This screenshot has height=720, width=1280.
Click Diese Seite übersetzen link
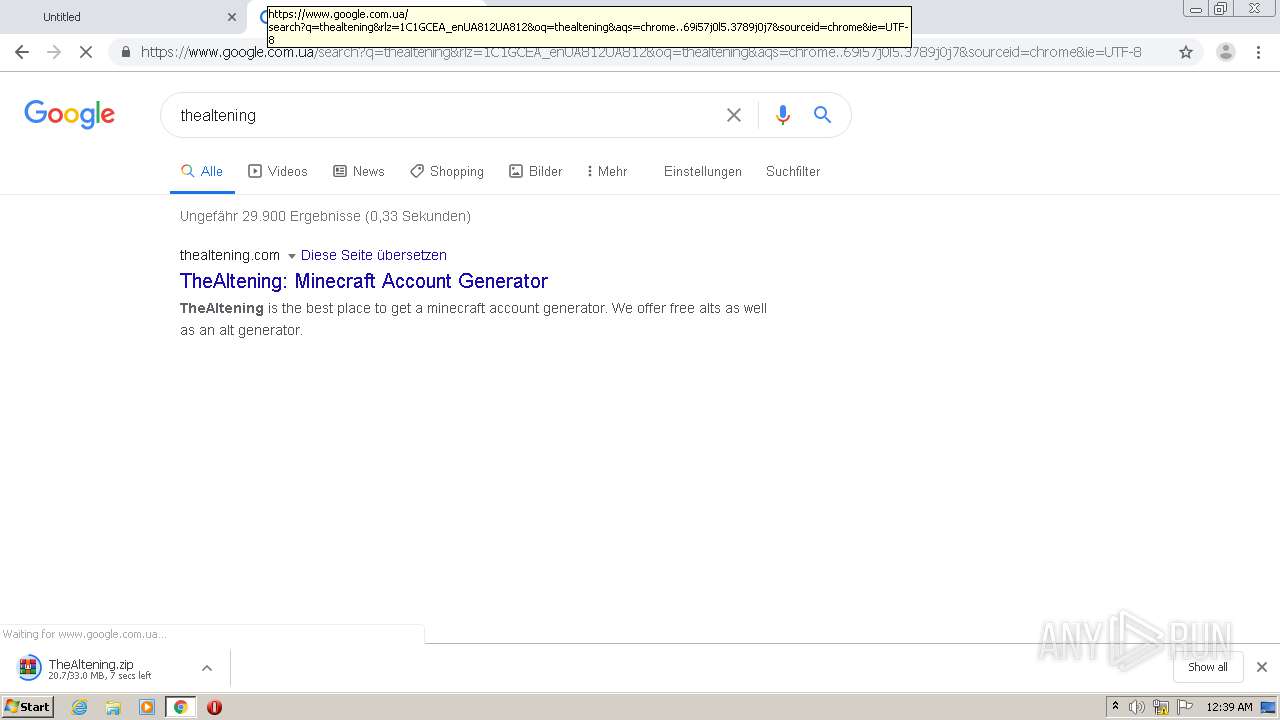pos(374,255)
